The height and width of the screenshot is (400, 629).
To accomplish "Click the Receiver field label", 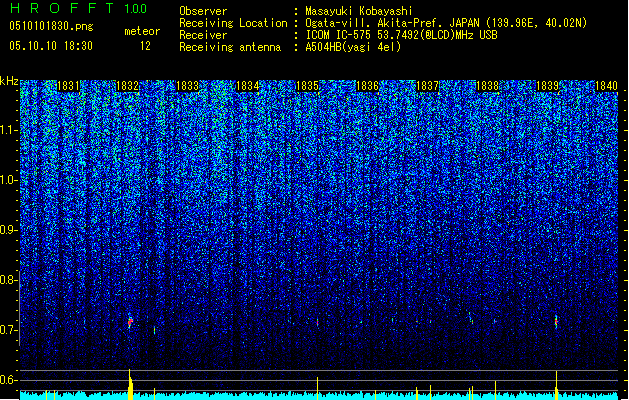I will (x=203, y=35).
